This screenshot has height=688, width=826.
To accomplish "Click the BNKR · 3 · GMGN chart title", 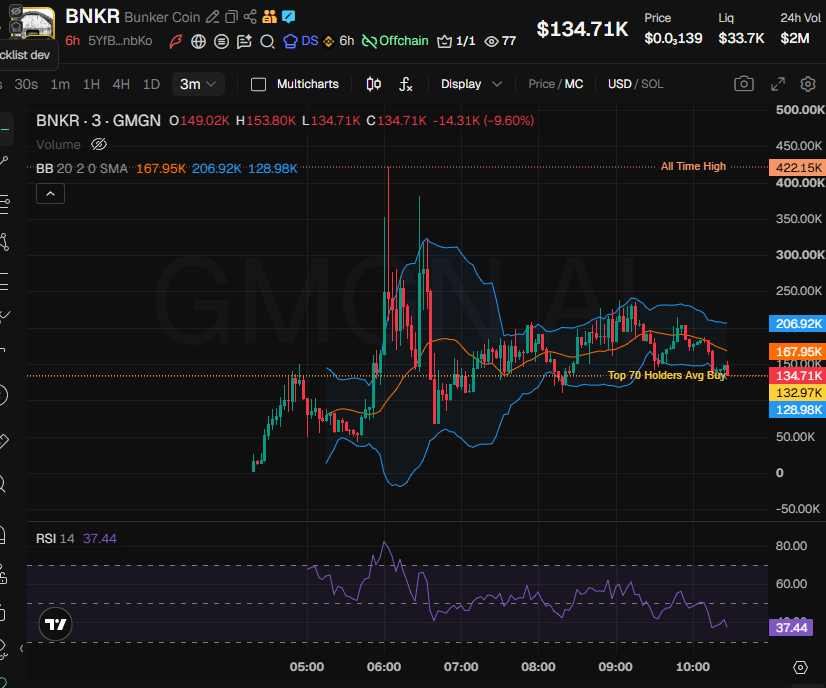I will click(99, 121).
